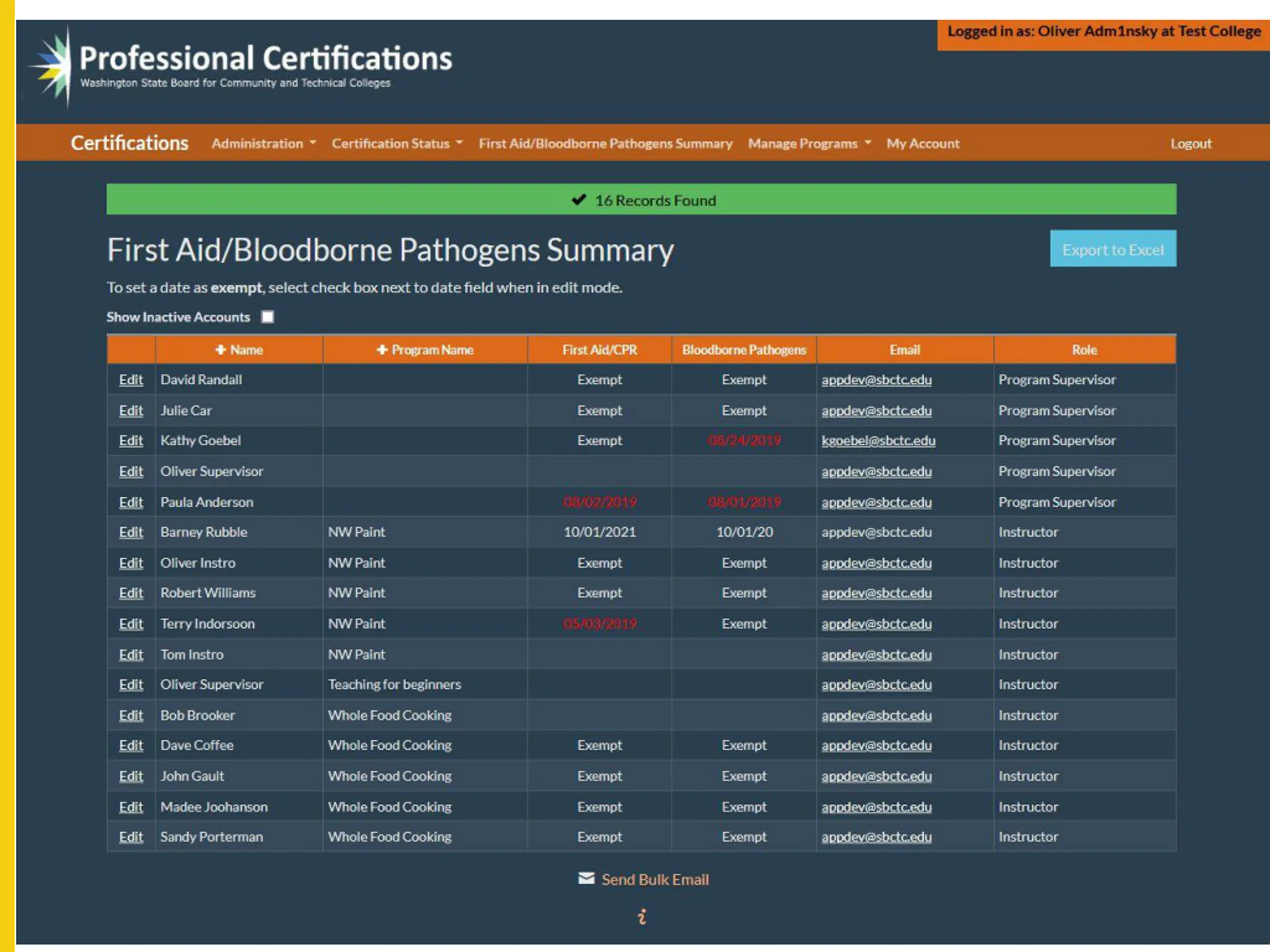Open the My Account menu item

point(923,143)
